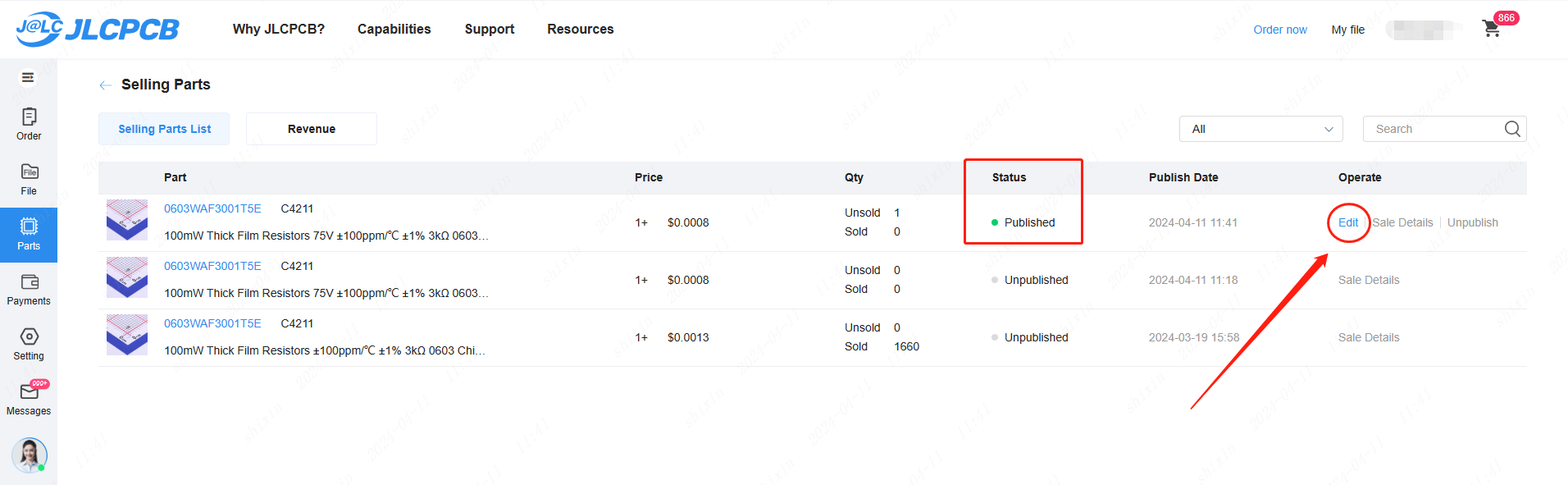Unpublish the published part listing
Image resolution: width=1568 pixels, height=485 pixels.
click(1473, 222)
